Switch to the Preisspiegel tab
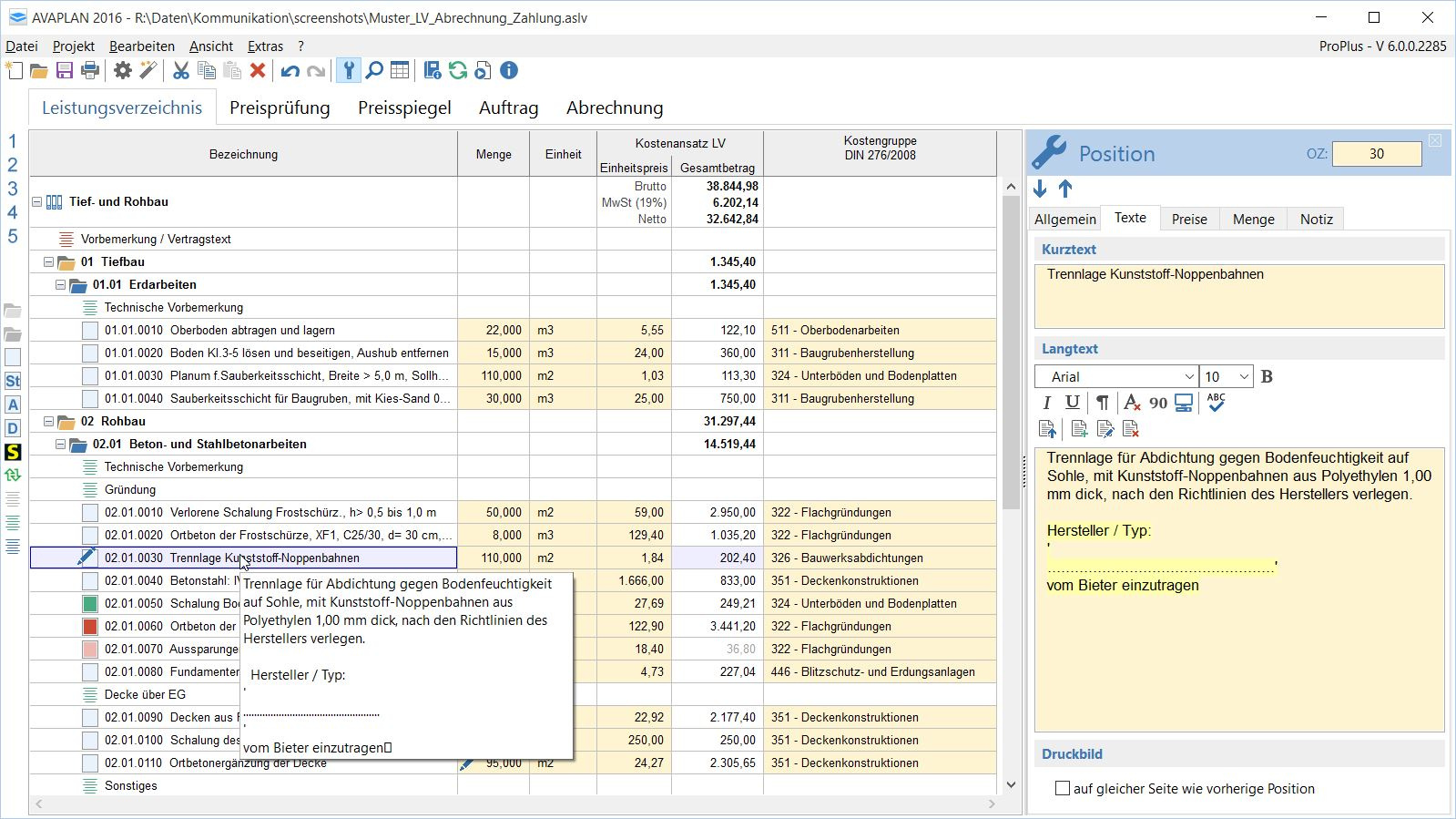The height and width of the screenshot is (819, 1456). click(x=404, y=107)
